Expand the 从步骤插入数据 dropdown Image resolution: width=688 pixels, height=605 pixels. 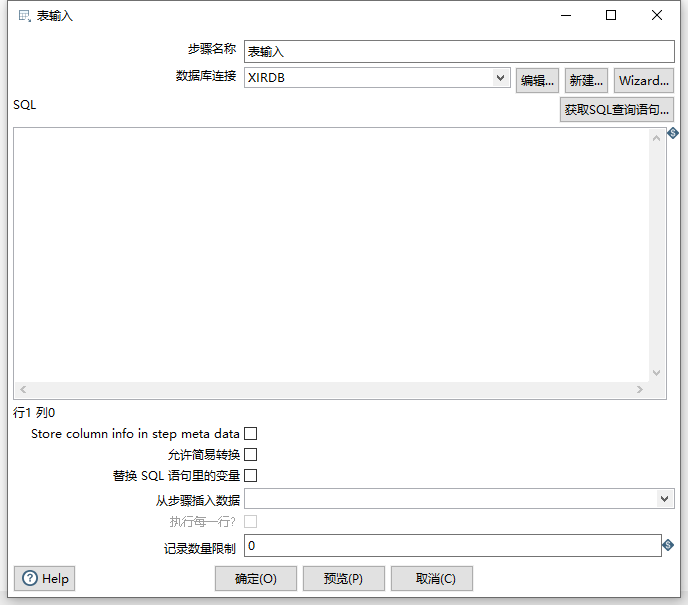click(x=664, y=499)
